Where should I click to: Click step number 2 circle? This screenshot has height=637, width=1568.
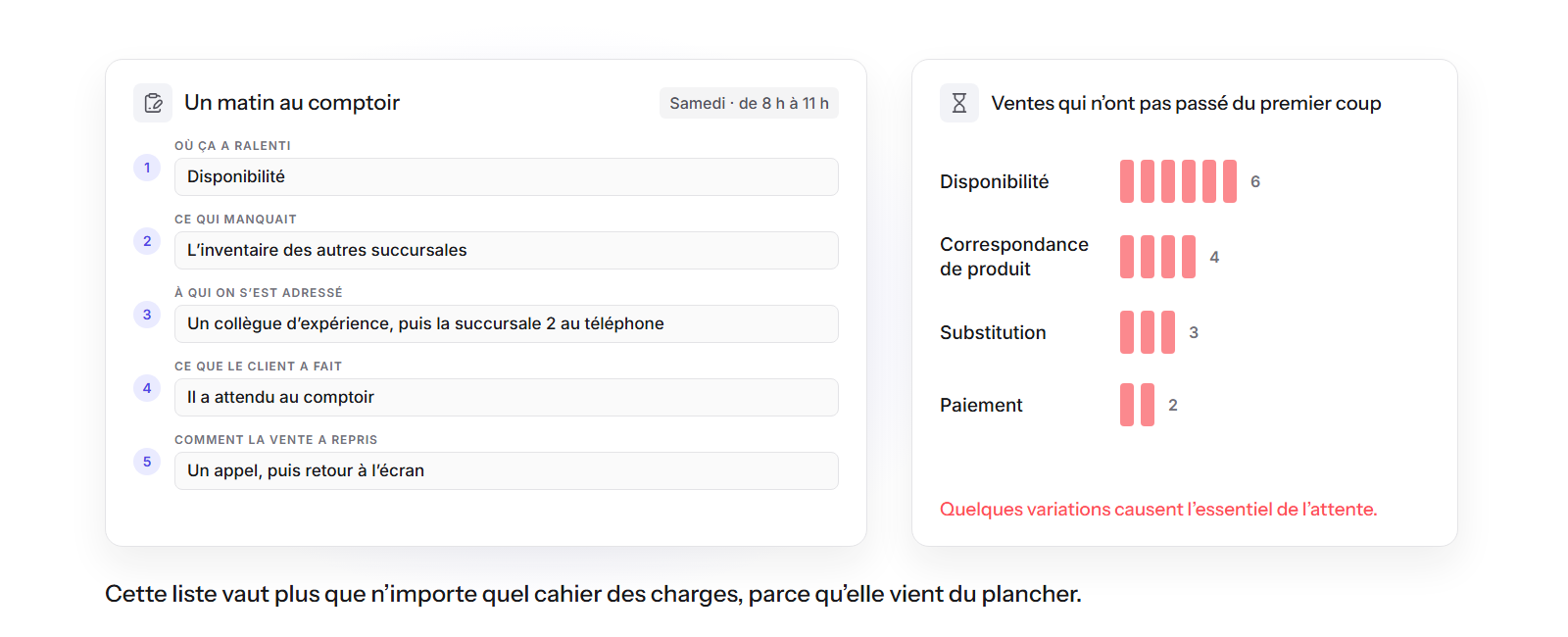[147, 241]
